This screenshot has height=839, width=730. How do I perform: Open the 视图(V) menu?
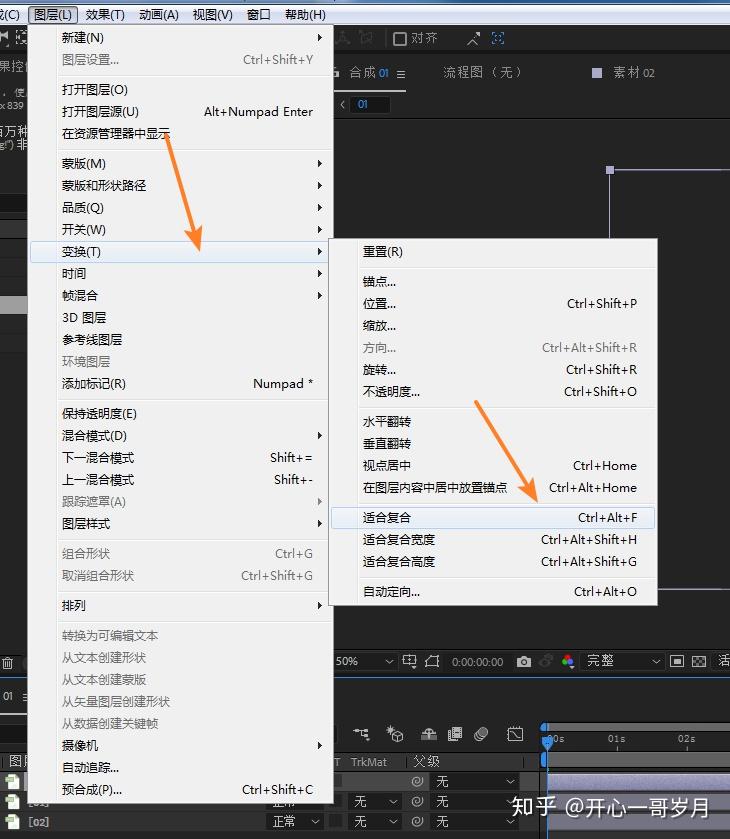point(212,14)
